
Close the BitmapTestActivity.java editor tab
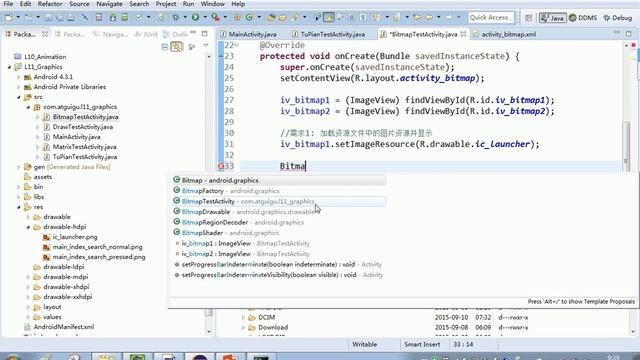[464, 34]
